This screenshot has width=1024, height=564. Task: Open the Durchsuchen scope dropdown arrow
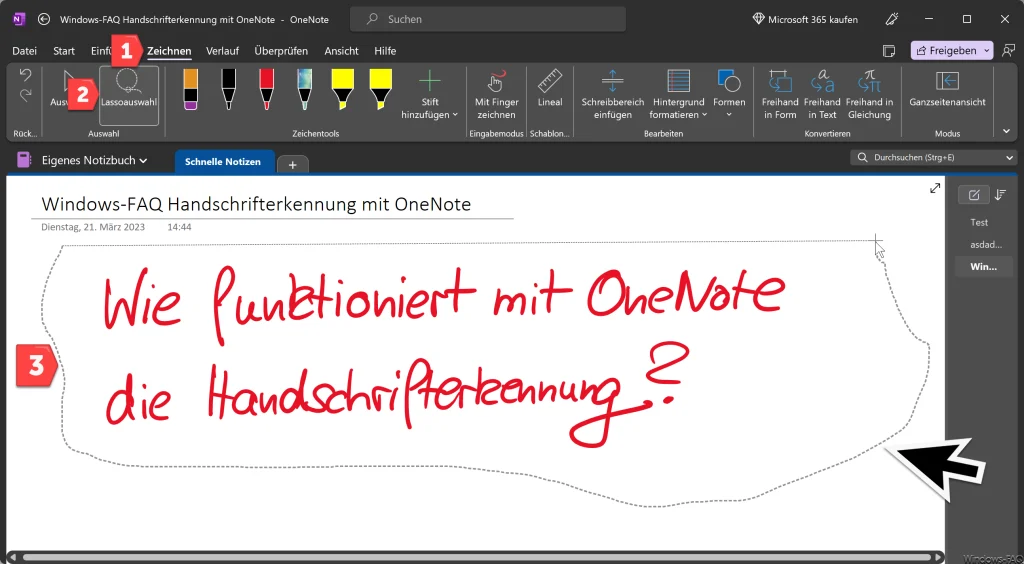tap(1010, 157)
